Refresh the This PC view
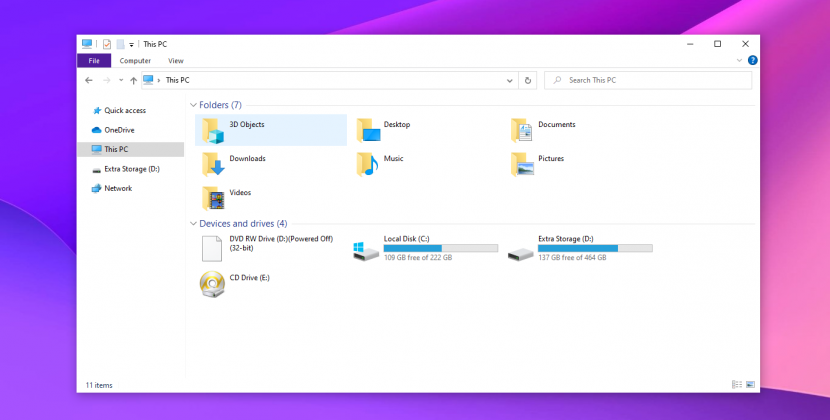 tap(528, 81)
